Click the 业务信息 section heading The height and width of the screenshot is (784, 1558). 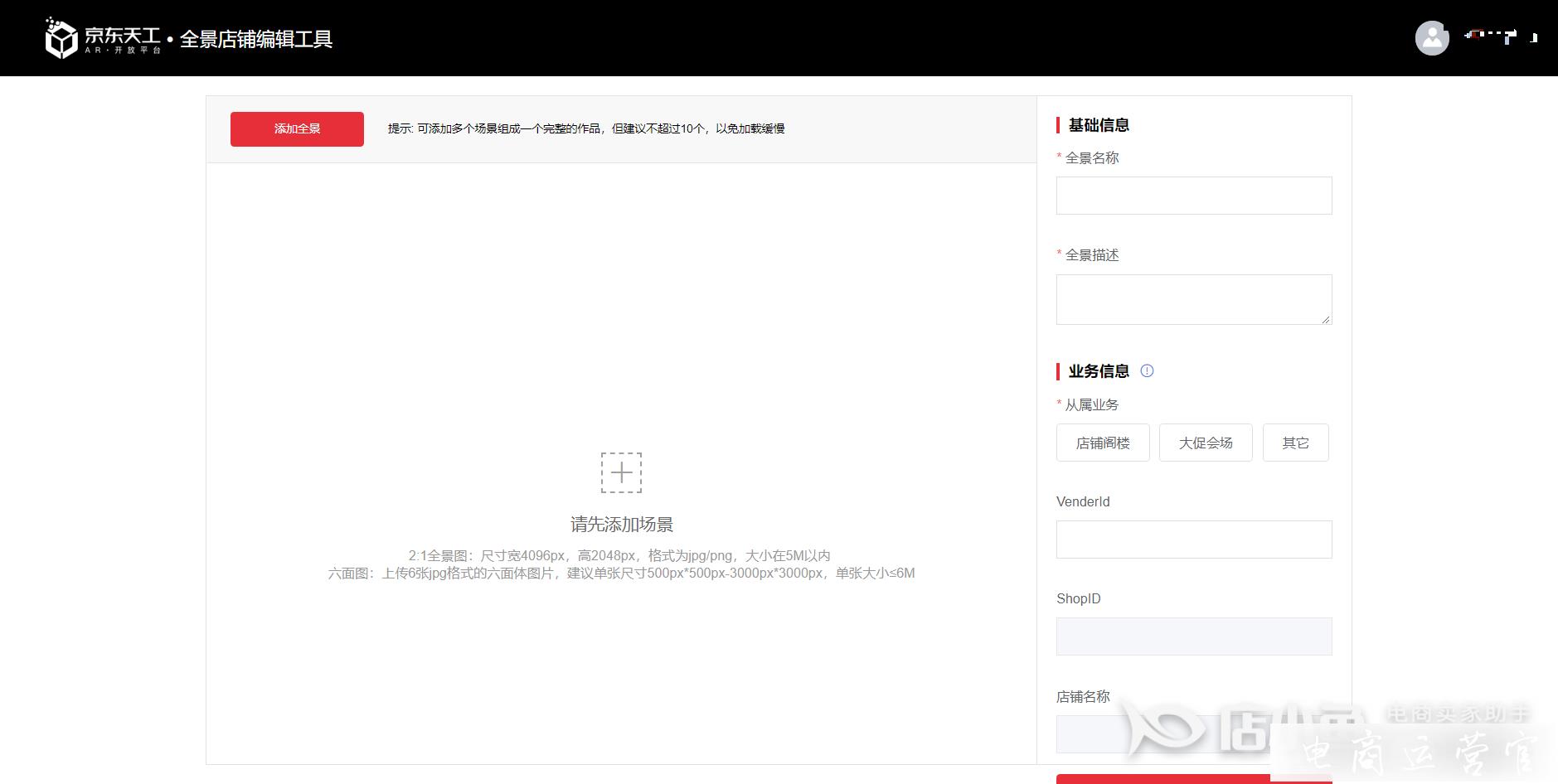point(1099,371)
